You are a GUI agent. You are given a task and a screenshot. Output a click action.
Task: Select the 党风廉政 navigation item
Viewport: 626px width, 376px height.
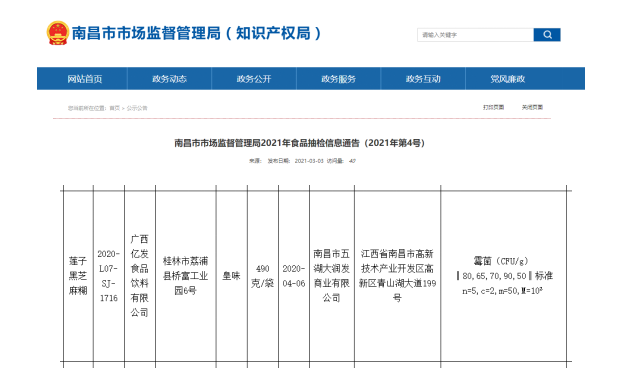click(x=508, y=79)
